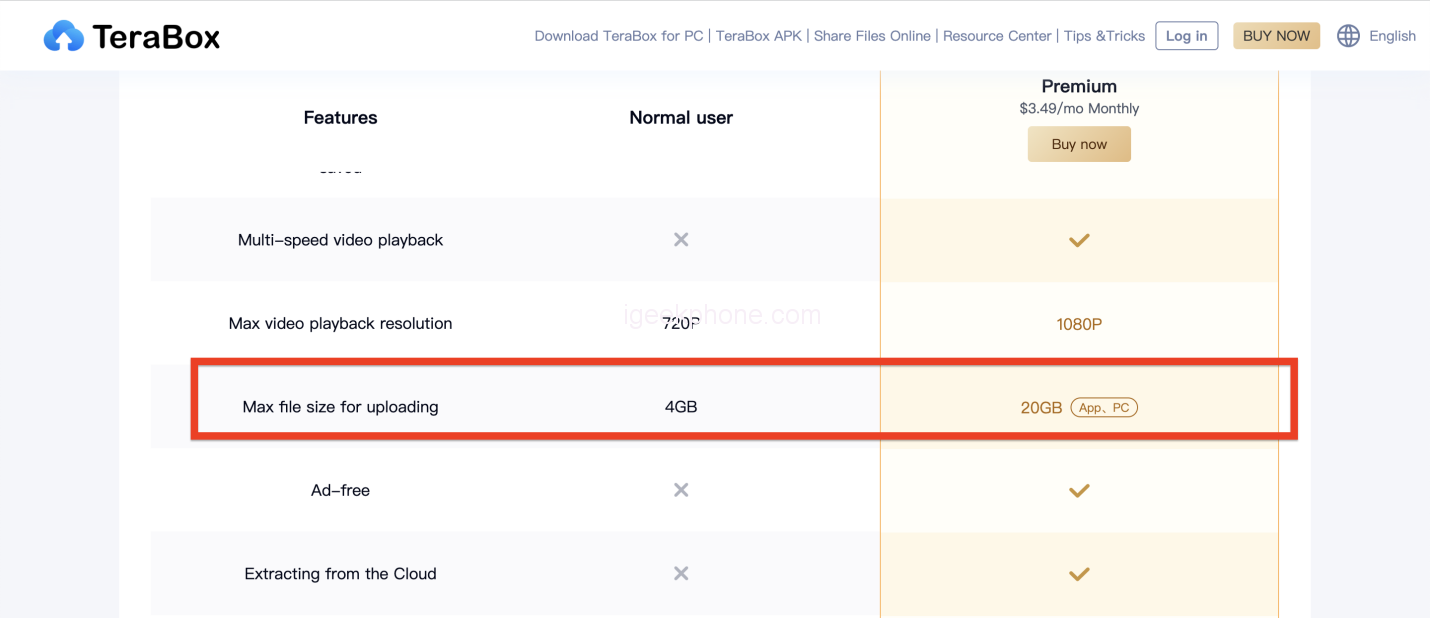Click the App, PC badge
The image size is (1430, 618).
1104,408
